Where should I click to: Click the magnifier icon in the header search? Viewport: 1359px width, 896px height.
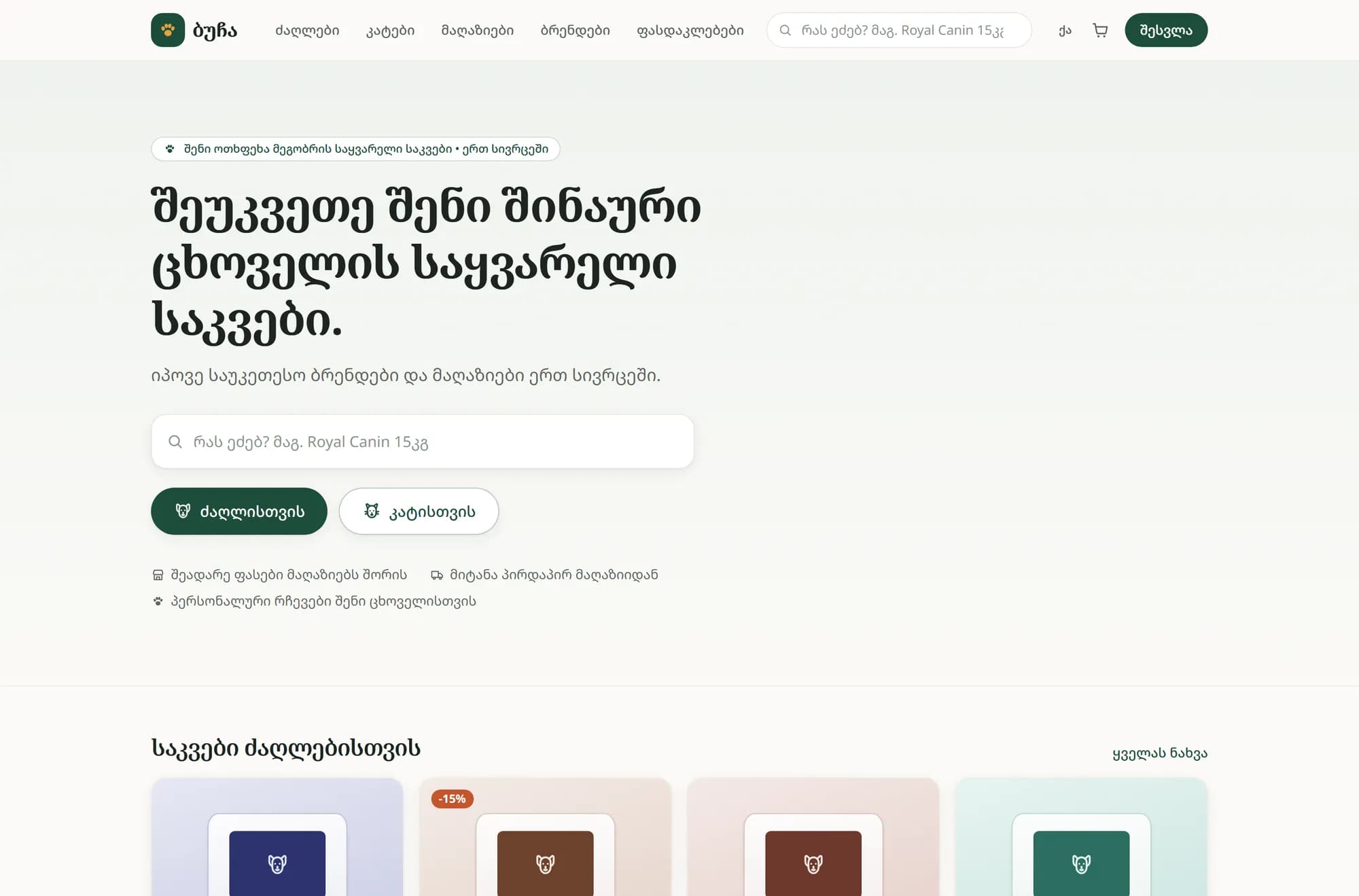tap(785, 30)
